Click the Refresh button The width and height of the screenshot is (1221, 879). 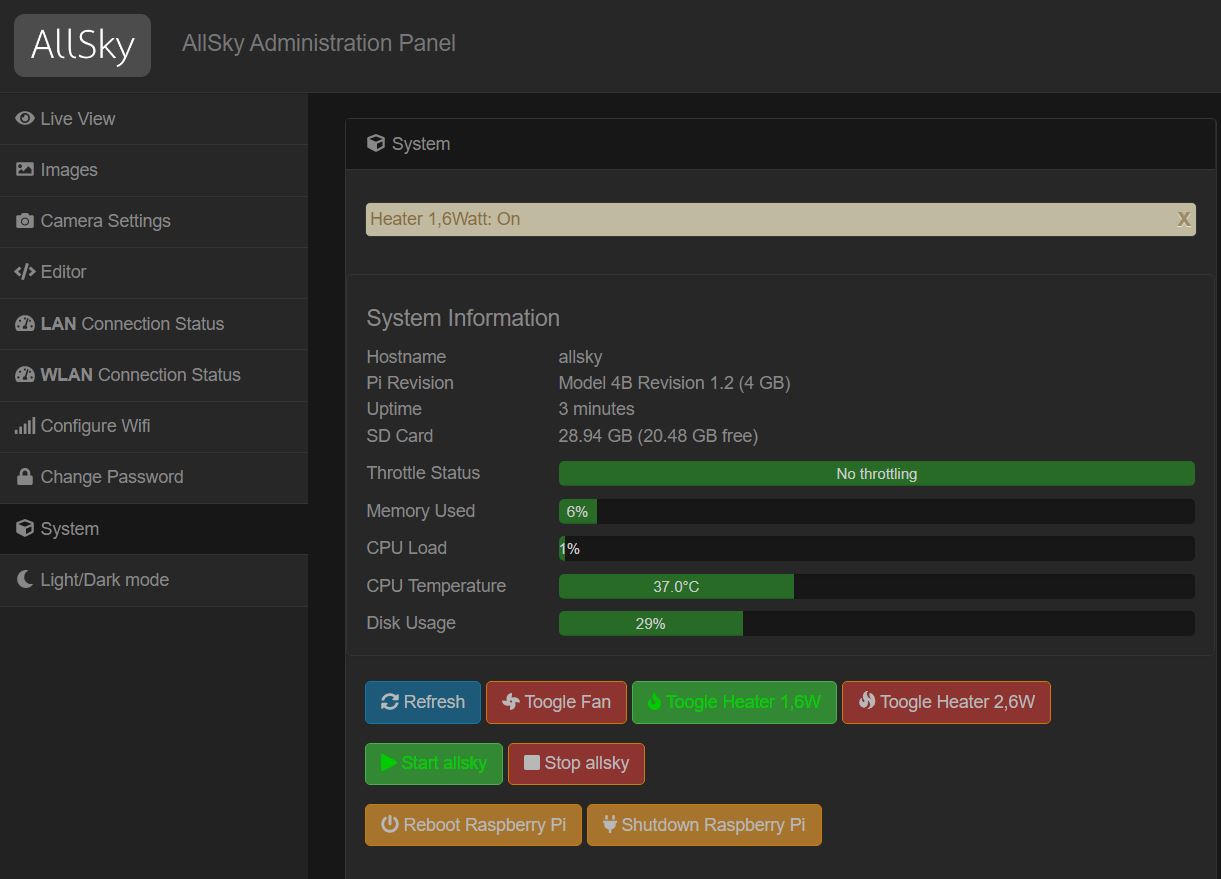point(423,702)
